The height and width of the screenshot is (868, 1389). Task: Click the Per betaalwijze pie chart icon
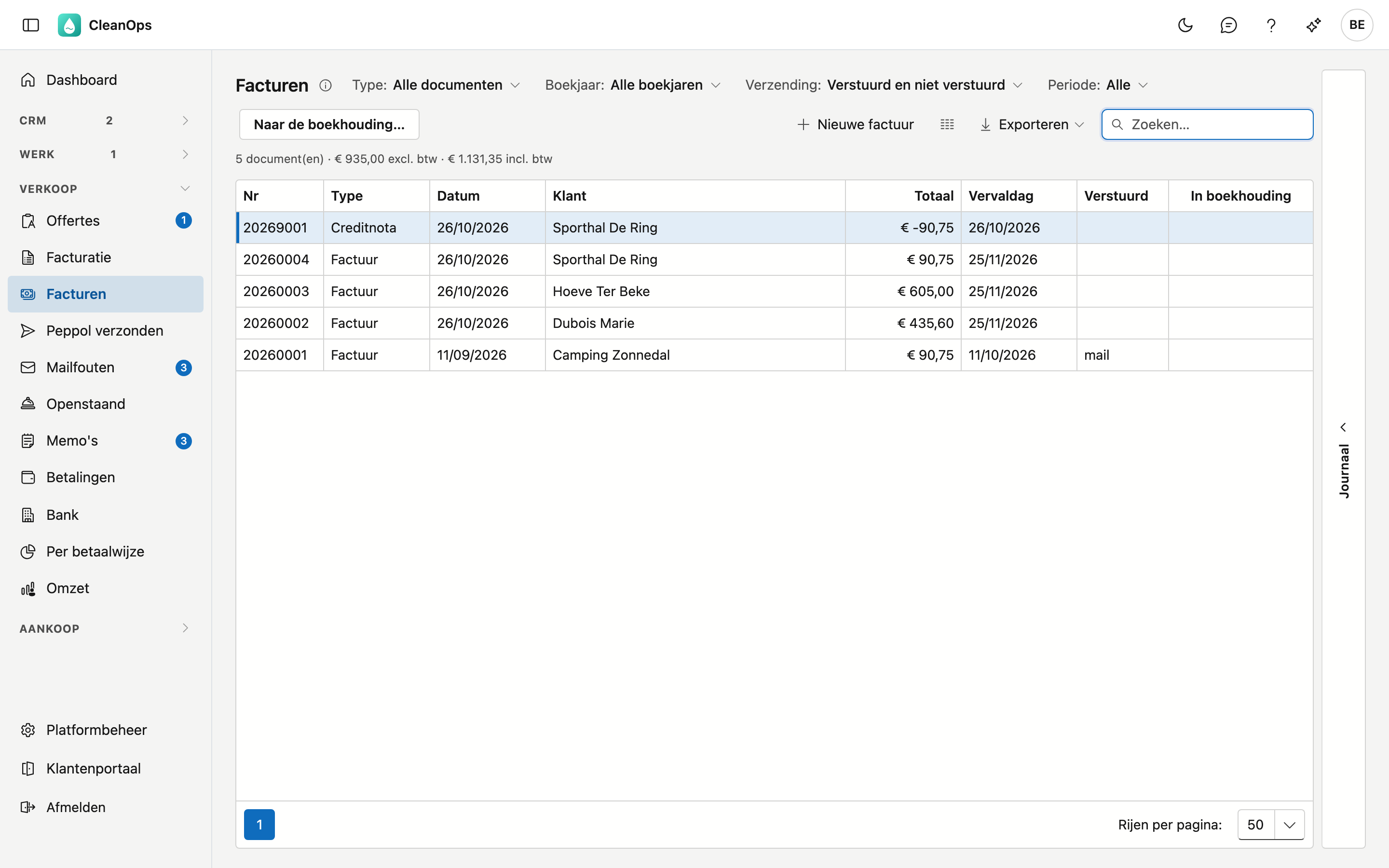click(28, 551)
